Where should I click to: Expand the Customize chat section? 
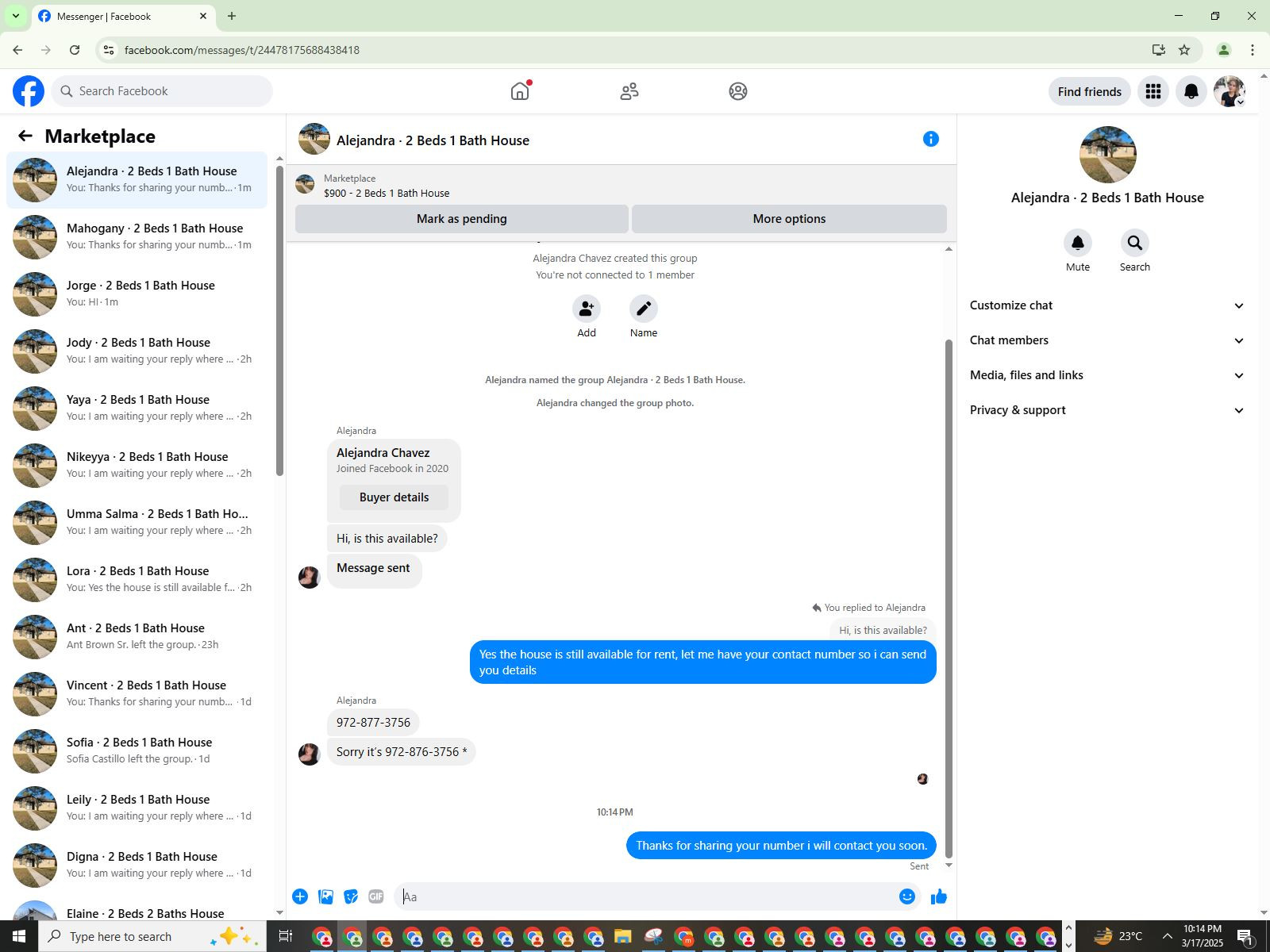click(1107, 305)
